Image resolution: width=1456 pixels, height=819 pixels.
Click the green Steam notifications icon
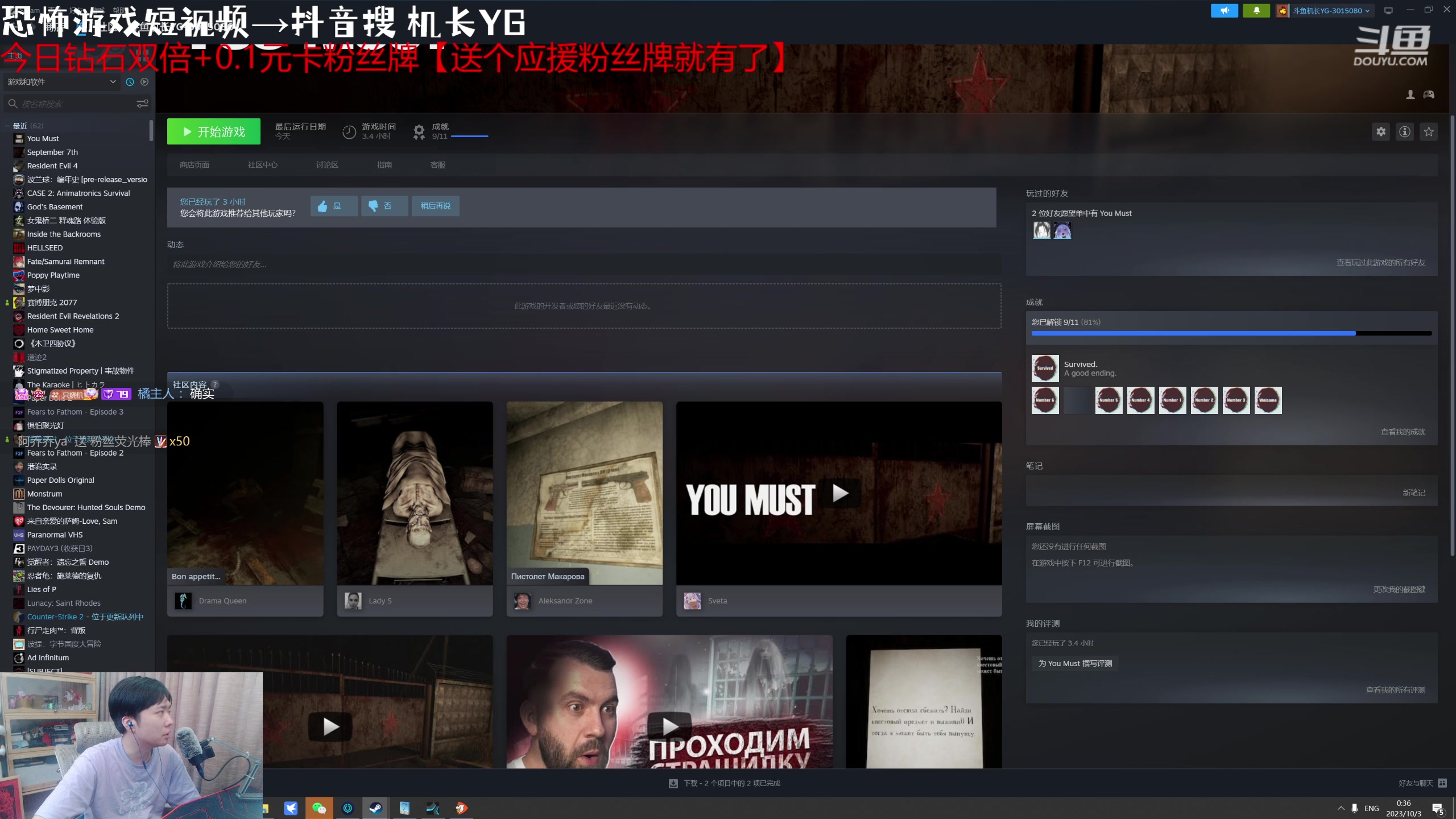(x=1256, y=10)
